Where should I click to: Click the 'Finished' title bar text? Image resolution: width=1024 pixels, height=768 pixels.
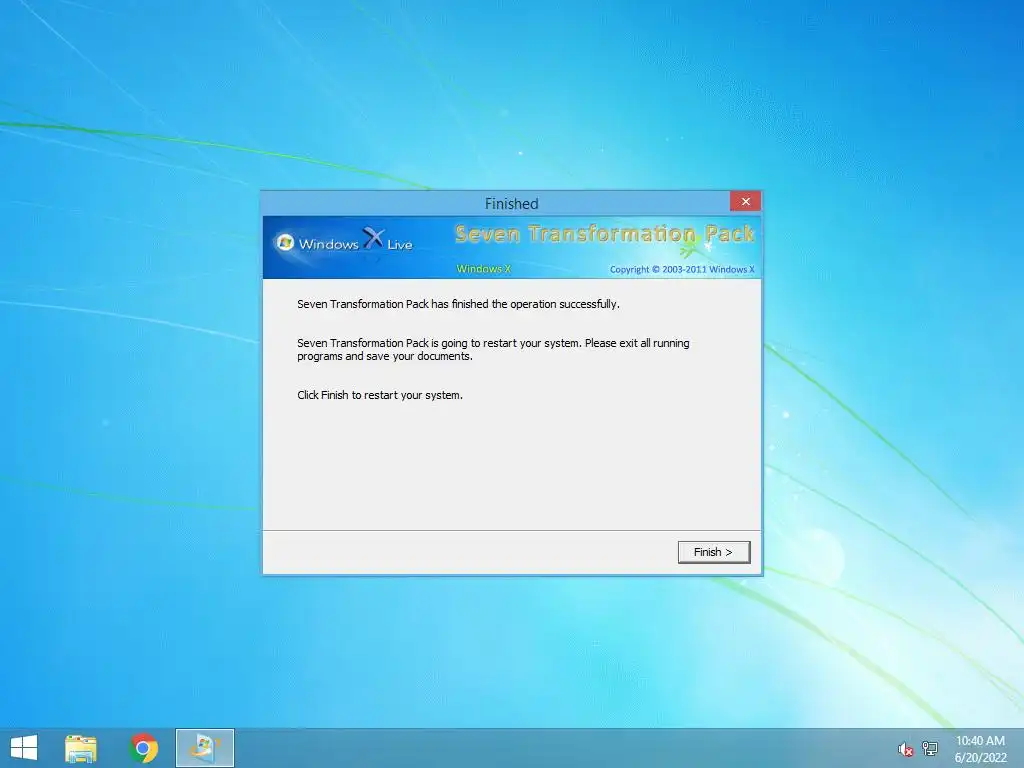(x=511, y=204)
